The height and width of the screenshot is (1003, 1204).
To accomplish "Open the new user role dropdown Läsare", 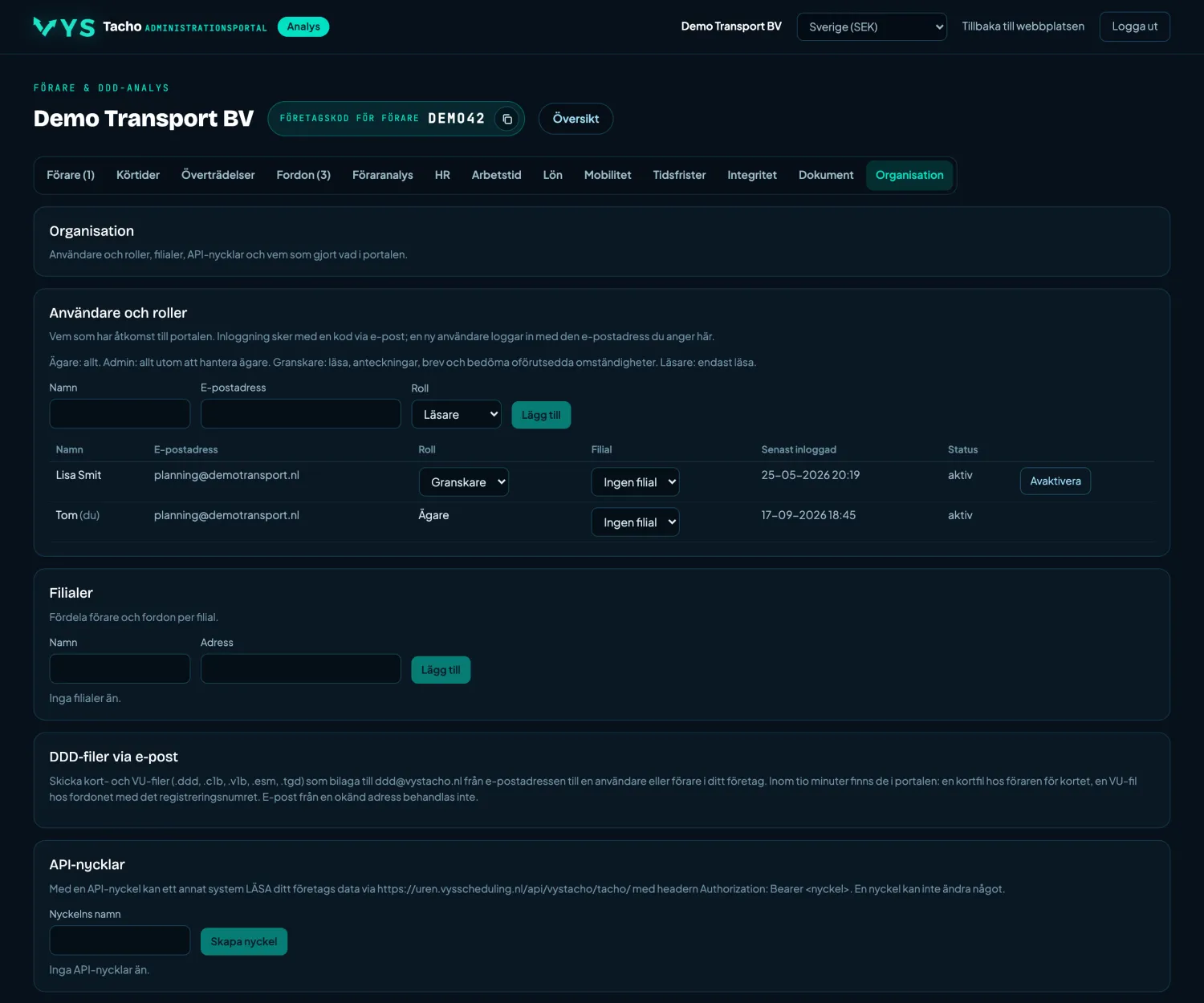I will pos(457,415).
